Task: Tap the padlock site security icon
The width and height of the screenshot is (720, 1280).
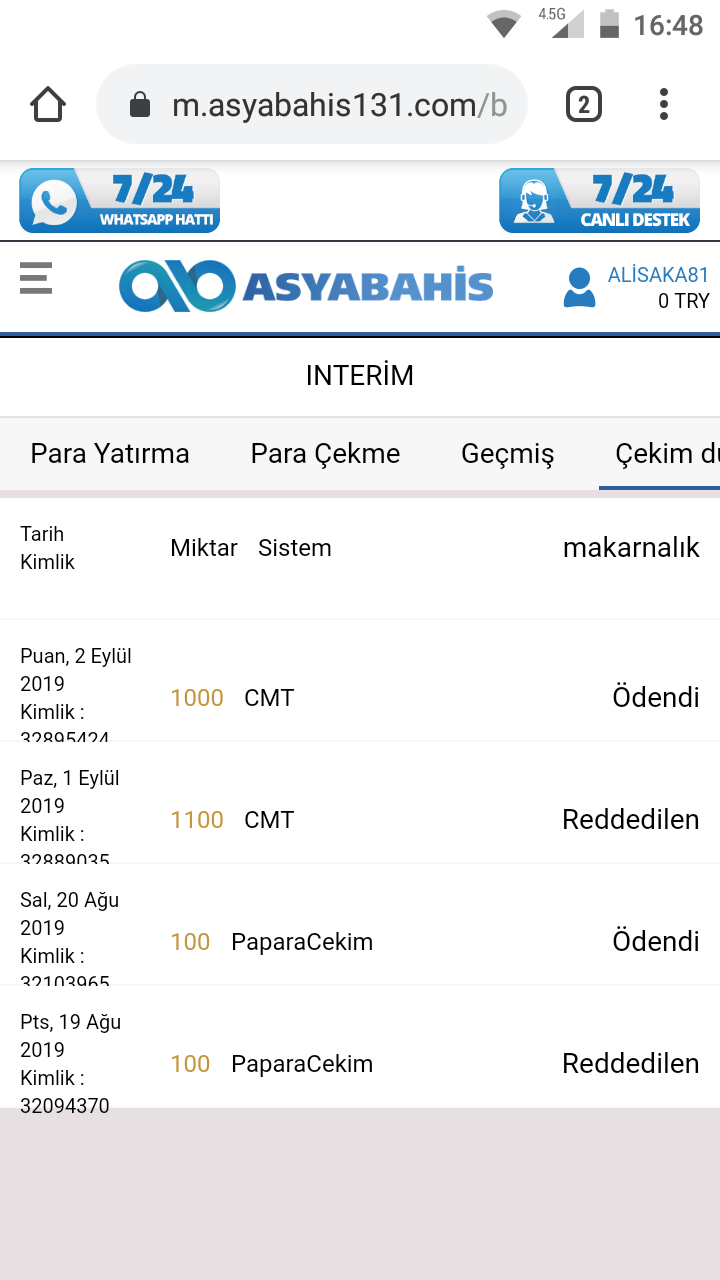Action: point(140,105)
